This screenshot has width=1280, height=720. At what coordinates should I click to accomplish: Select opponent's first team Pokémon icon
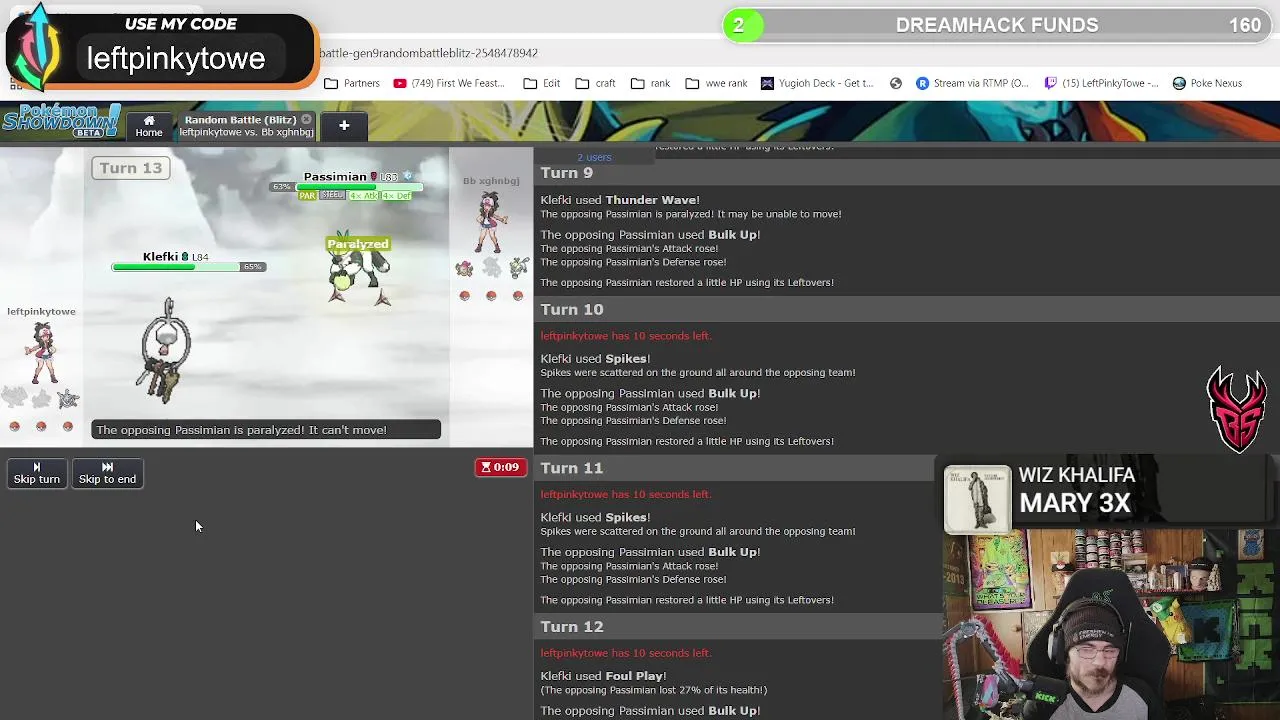tap(464, 268)
